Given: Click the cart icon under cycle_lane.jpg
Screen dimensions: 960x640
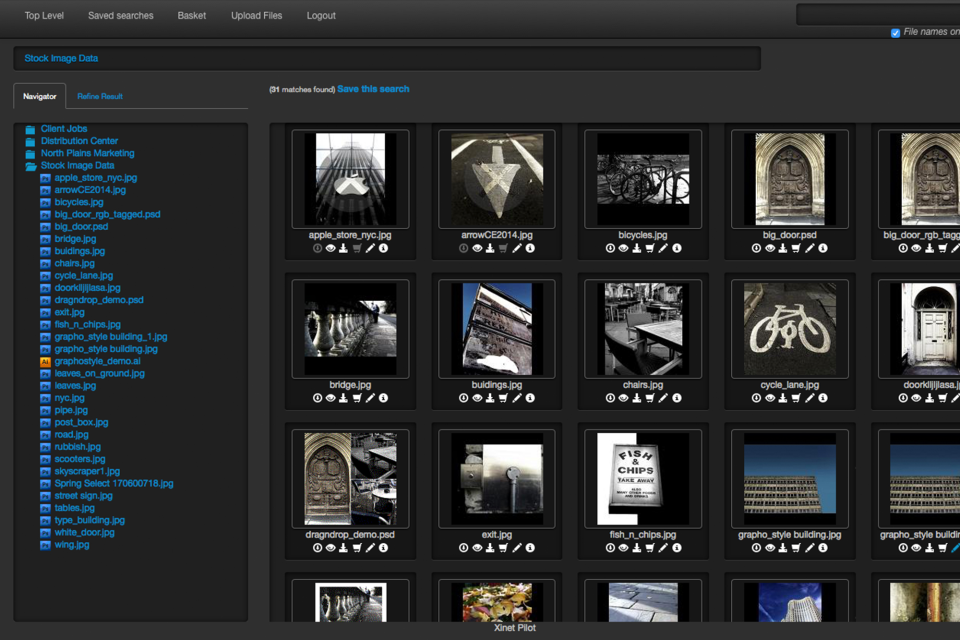Looking at the screenshot, I should point(796,398).
